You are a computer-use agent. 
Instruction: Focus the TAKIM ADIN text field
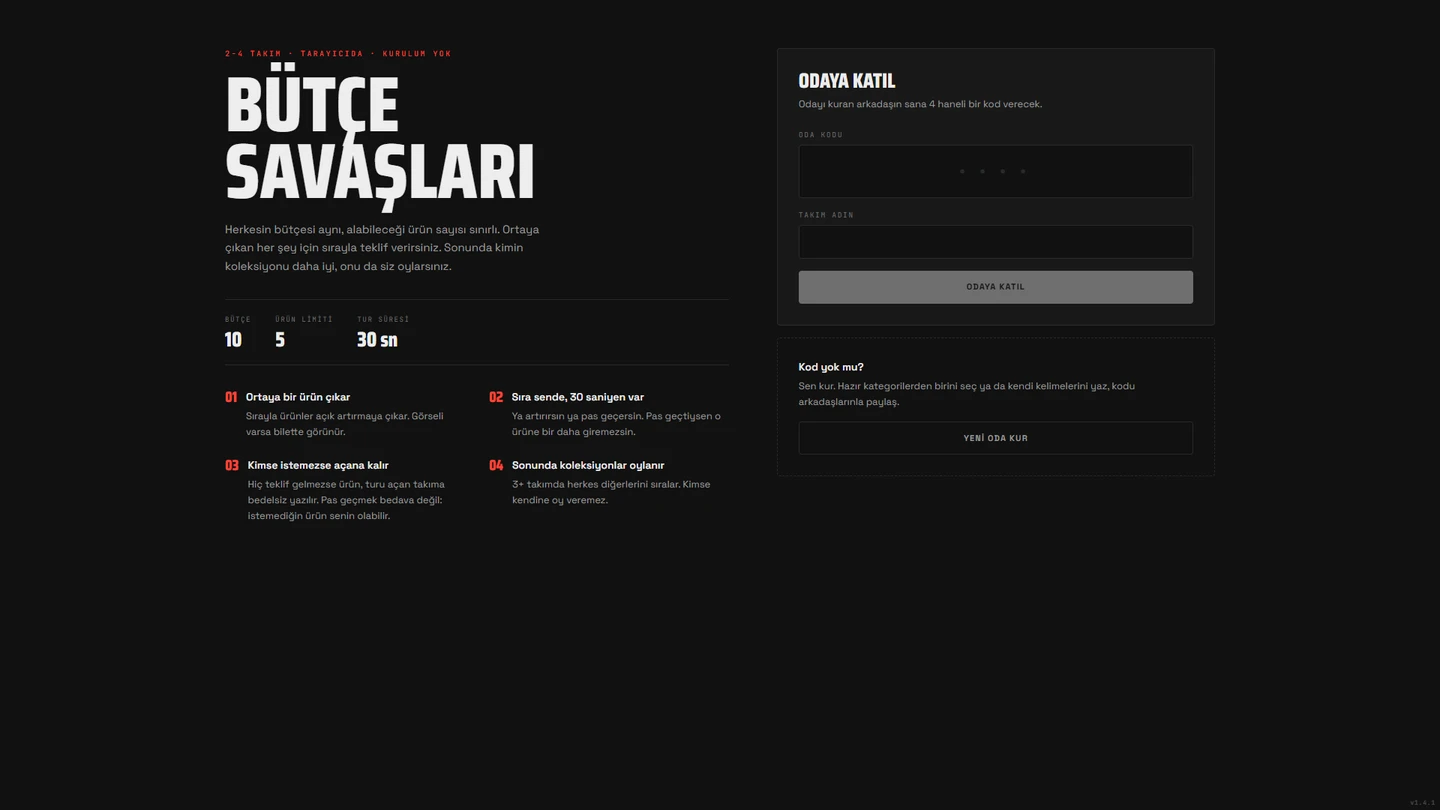[995, 242]
